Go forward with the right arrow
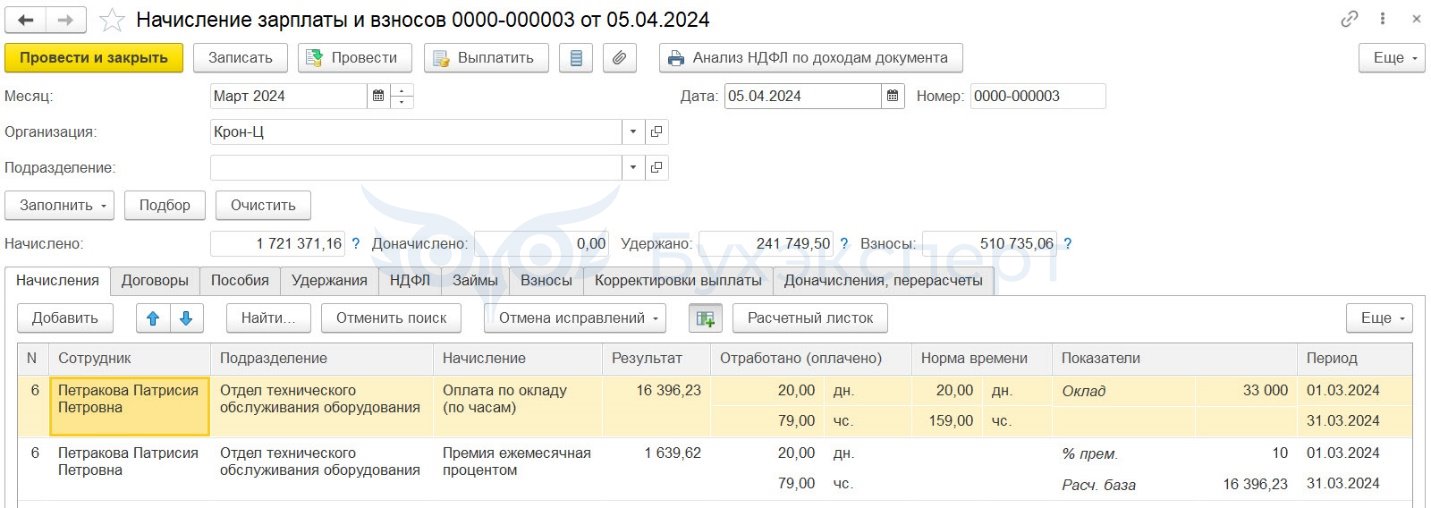The image size is (1431, 508). [x=66, y=20]
